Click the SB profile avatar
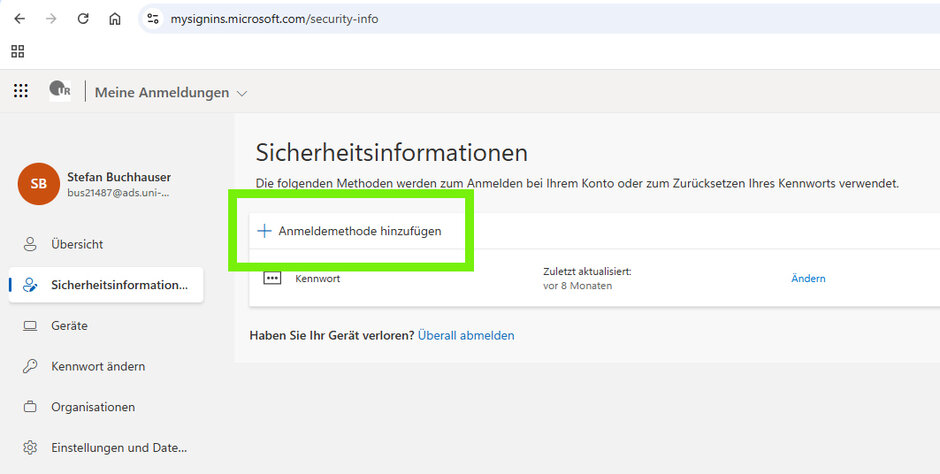 (x=38, y=184)
